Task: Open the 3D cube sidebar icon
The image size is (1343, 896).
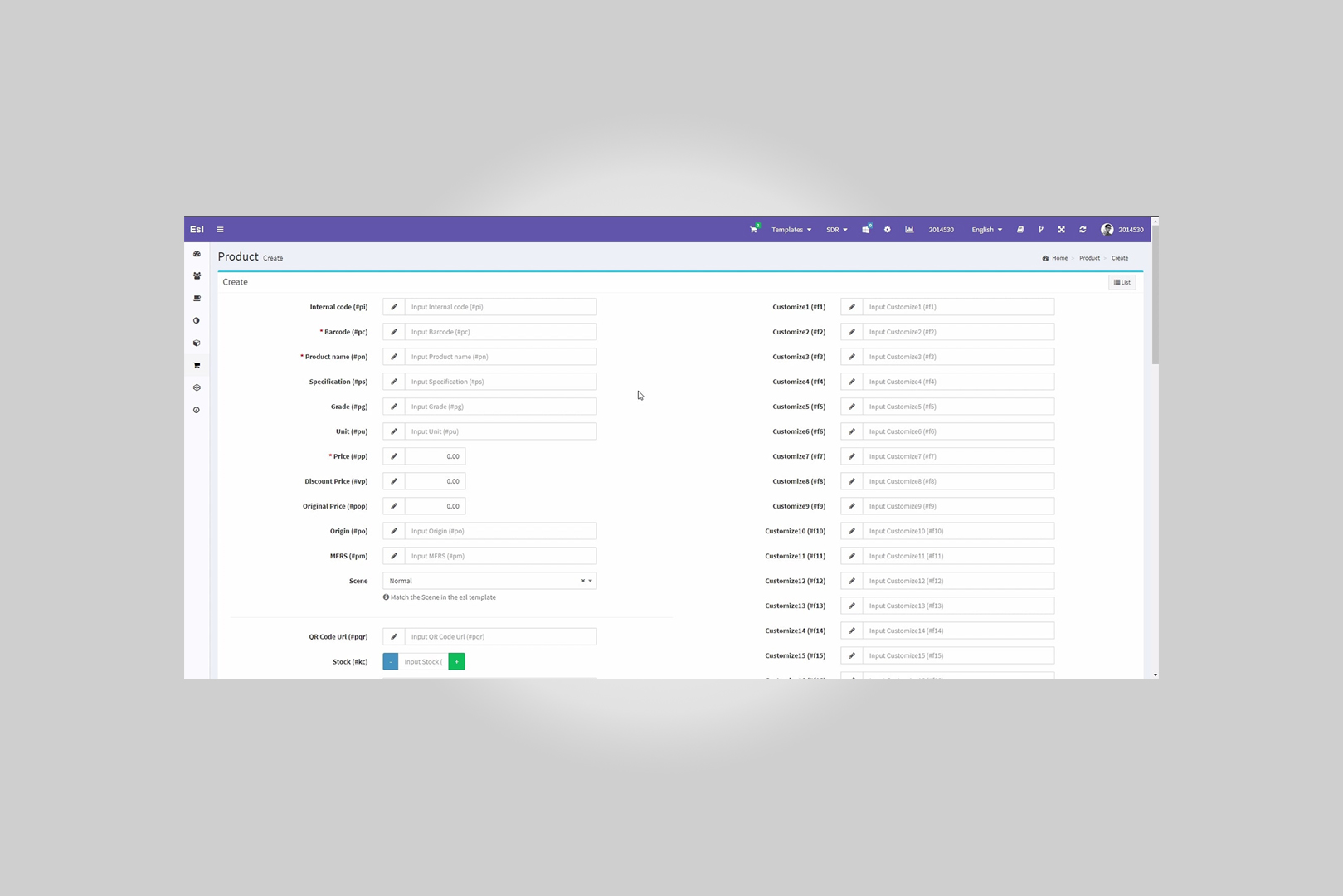Action: click(197, 343)
